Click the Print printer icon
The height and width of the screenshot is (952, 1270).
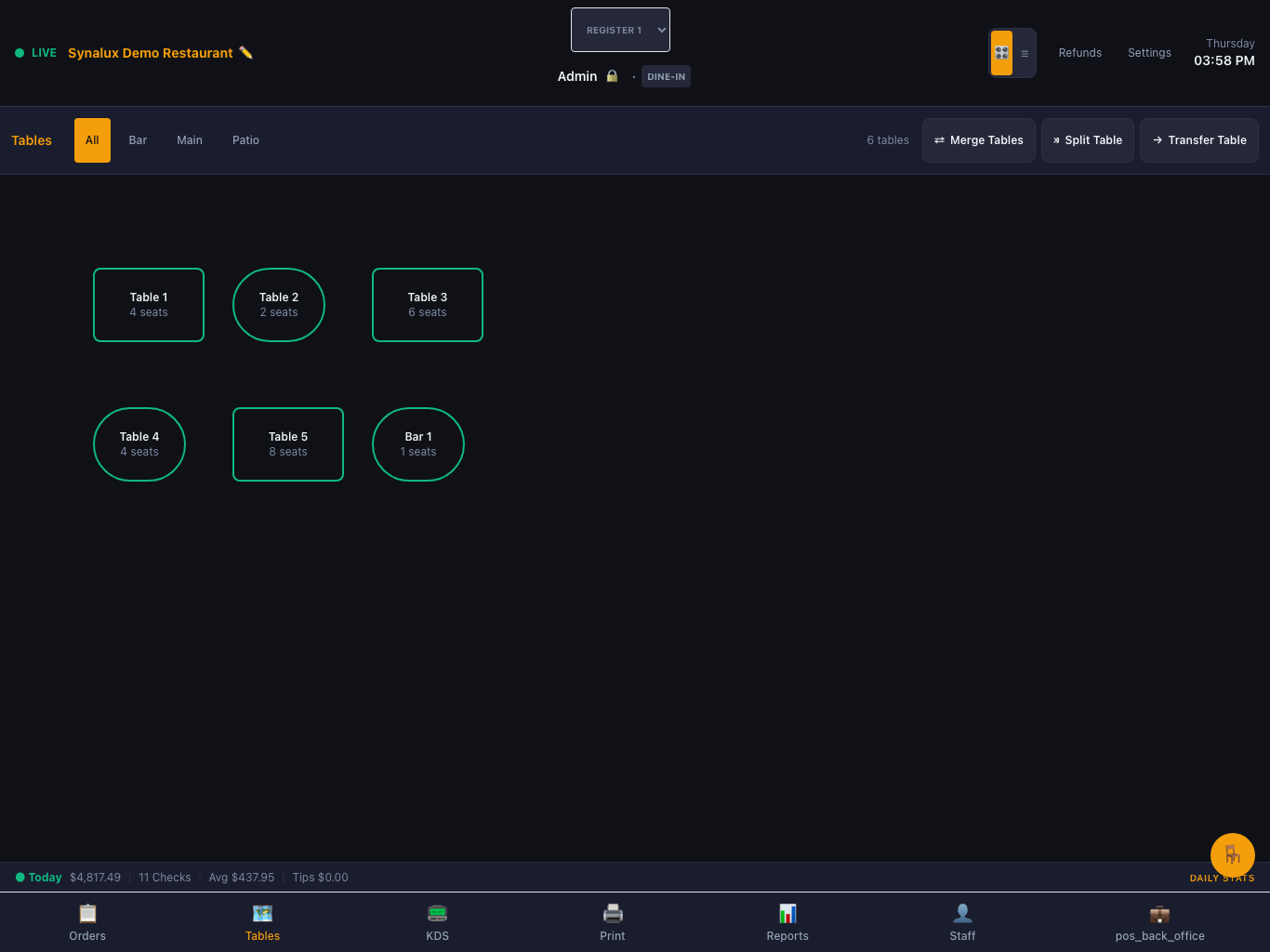(x=613, y=913)
